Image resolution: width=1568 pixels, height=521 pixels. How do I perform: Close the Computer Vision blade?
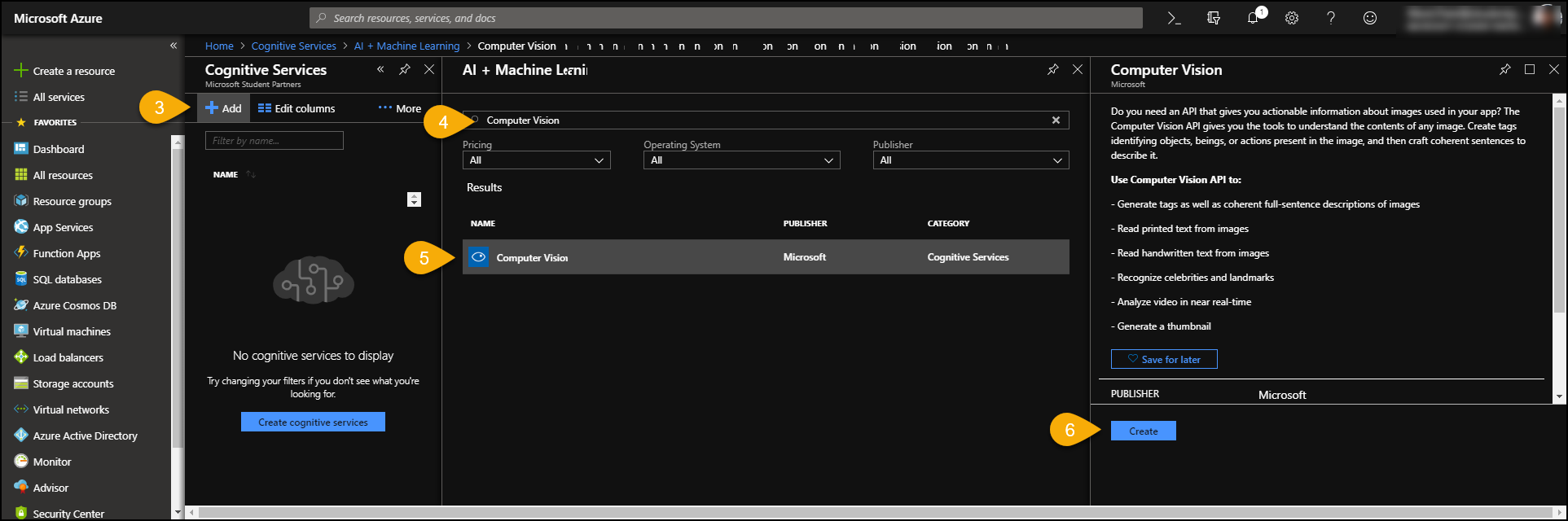tap(1553, 69)
